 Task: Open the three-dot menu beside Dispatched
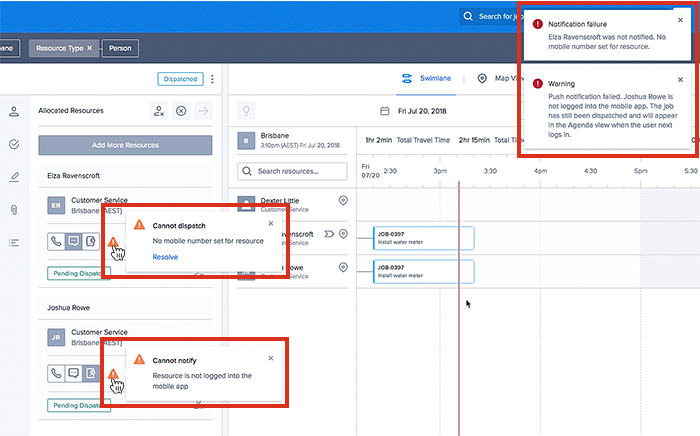pyautogui.click(x=212, y=79)
